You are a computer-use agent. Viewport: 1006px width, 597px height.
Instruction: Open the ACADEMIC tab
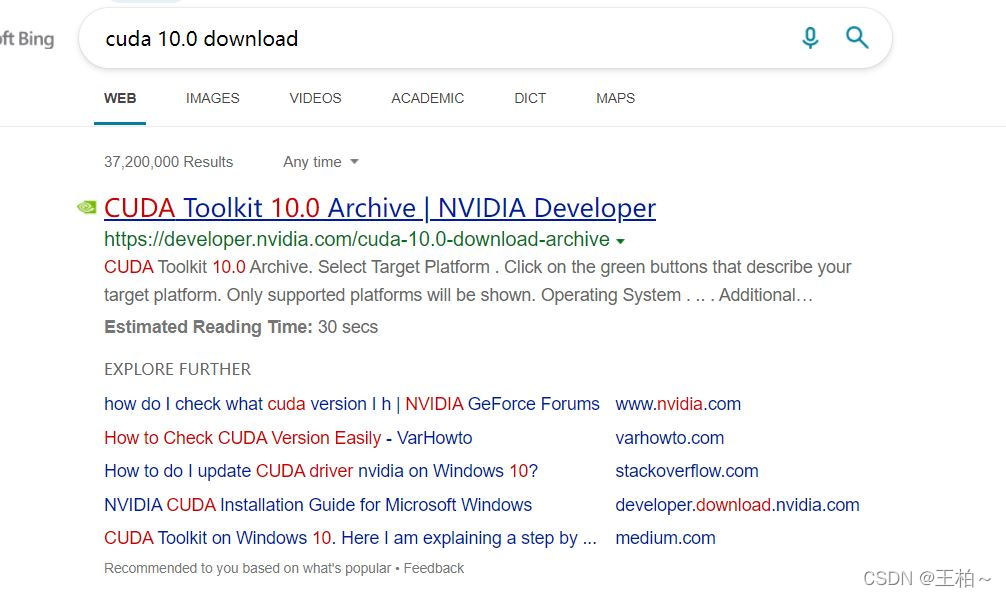(x=427, y=98)
